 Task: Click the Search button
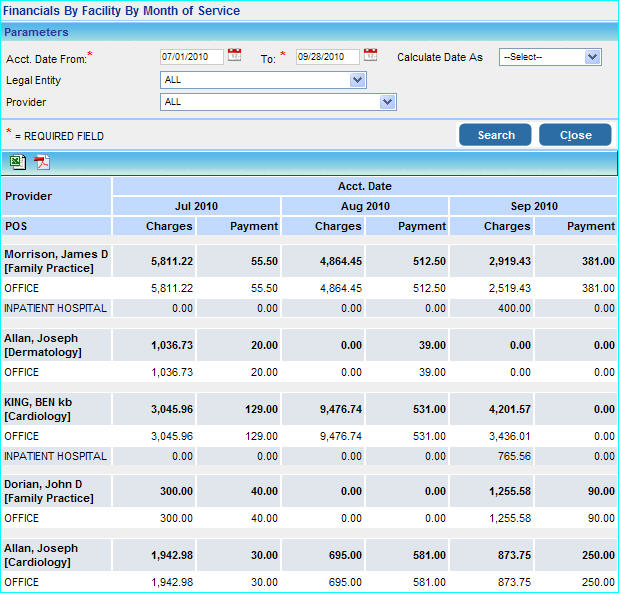click(496, 135)
